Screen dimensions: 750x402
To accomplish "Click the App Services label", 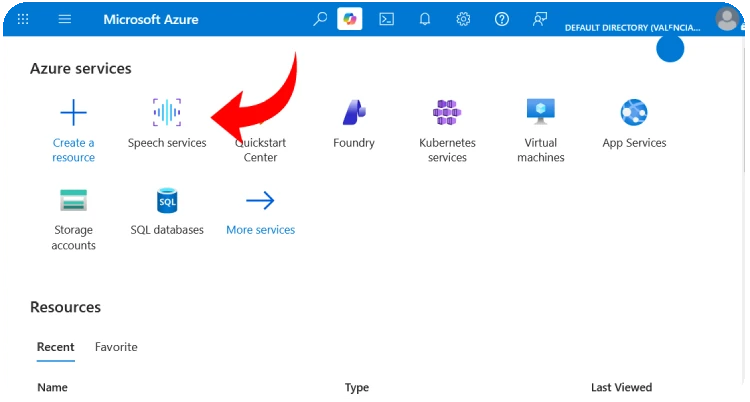I will [634, 143].
